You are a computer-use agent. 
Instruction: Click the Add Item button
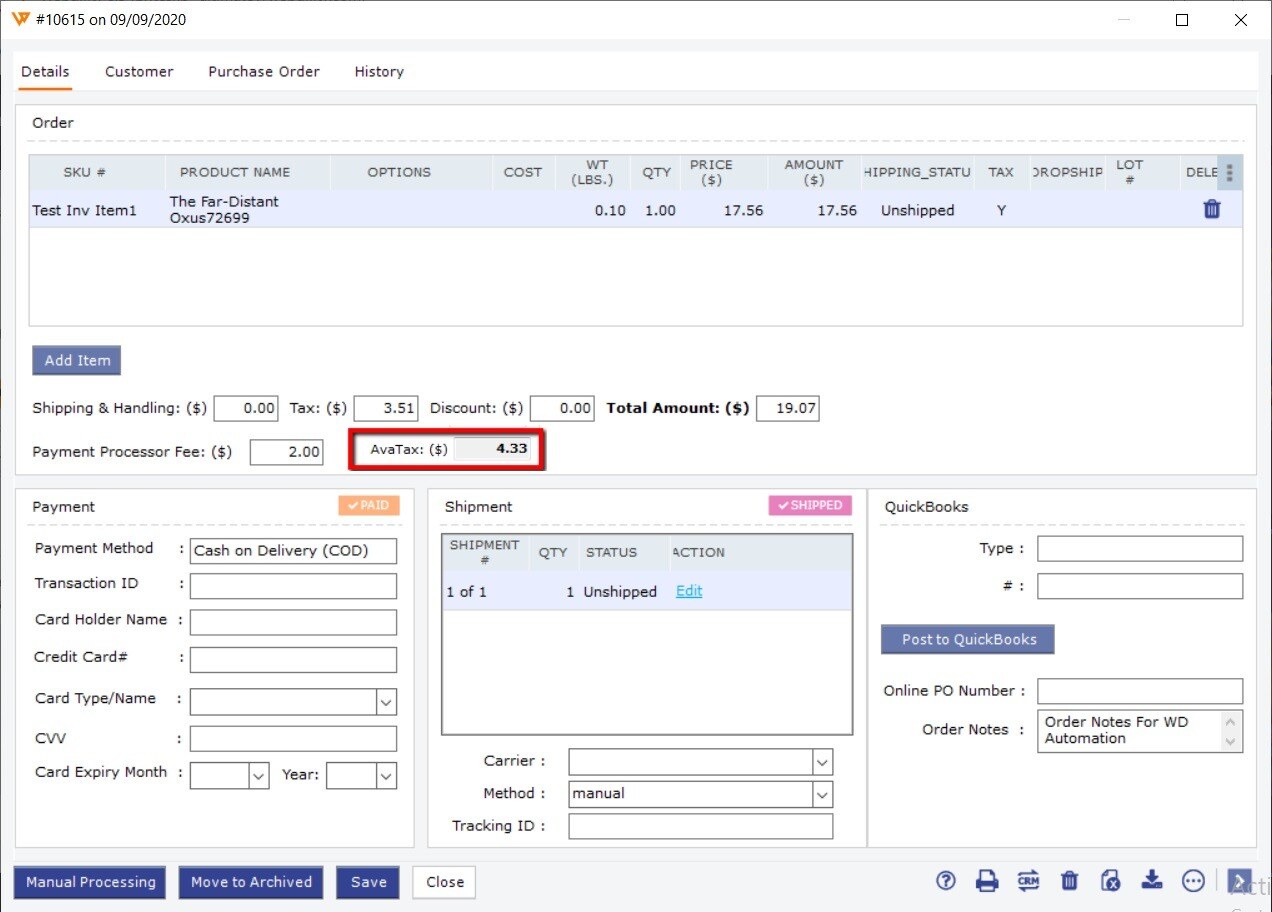click(76, 360)
